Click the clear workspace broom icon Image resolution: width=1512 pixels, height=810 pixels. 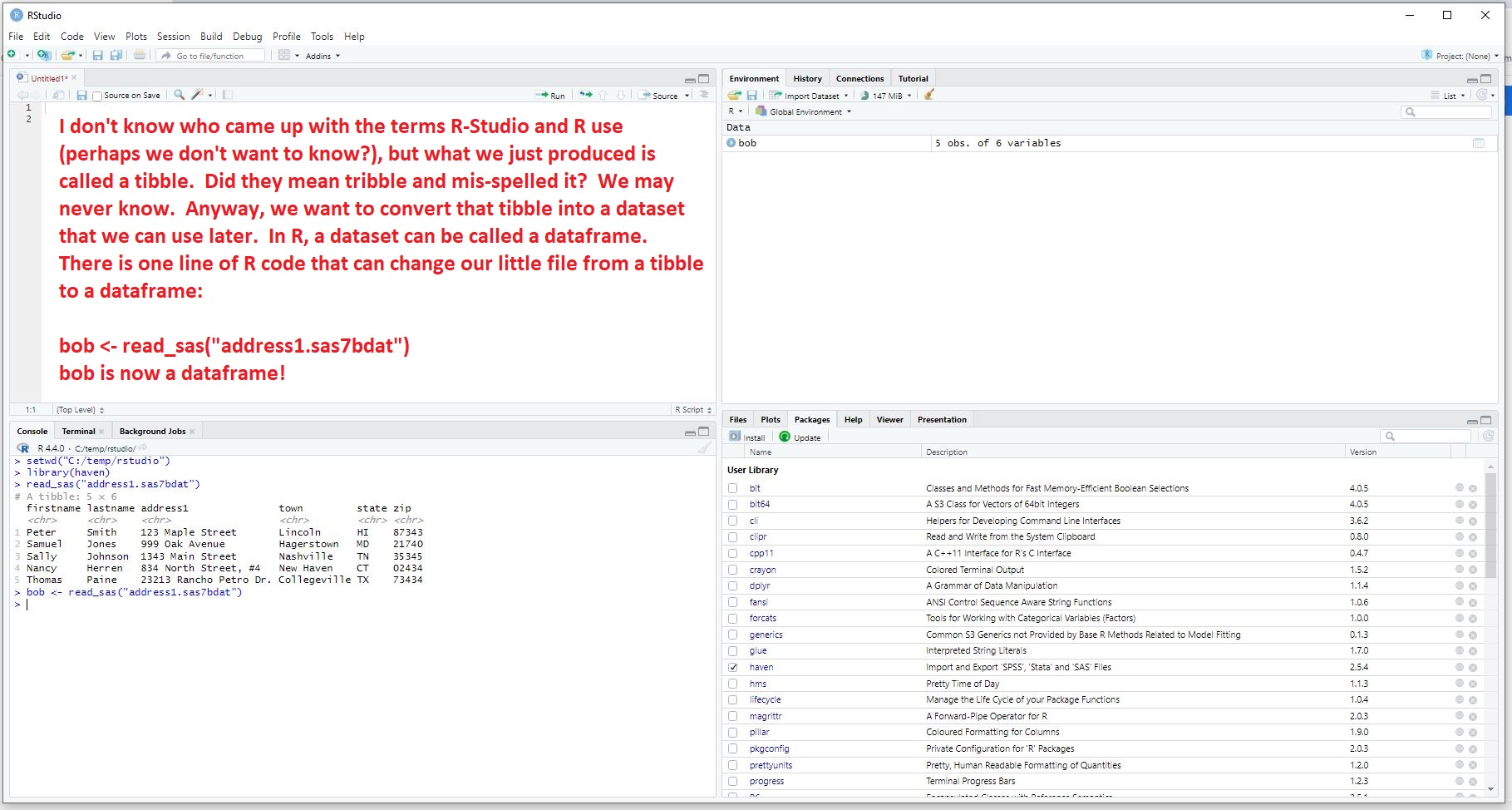coord(929,96)
